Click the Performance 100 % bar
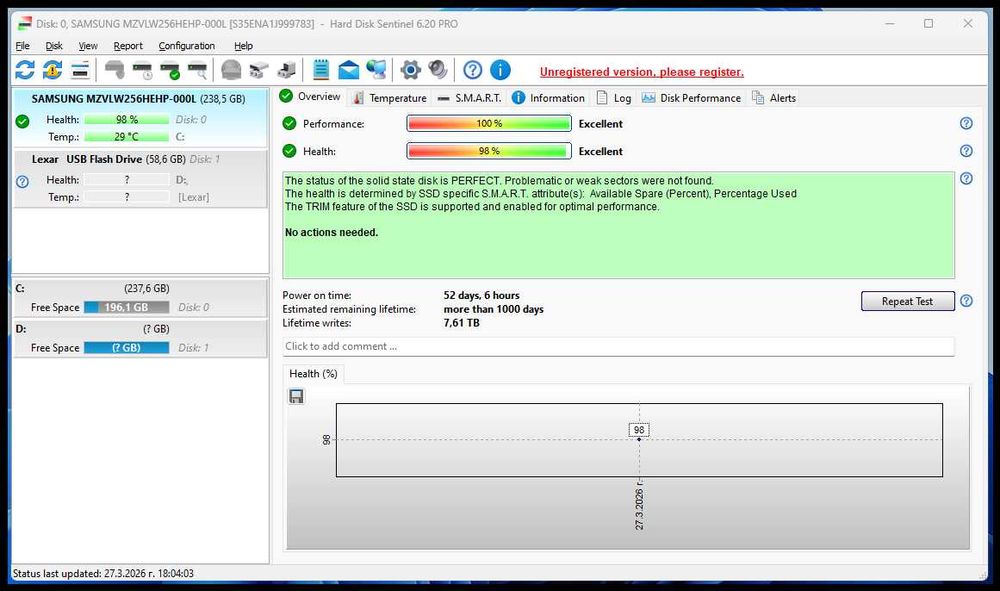This screenshot has height=591, width=1000. (x=489, y=124)
